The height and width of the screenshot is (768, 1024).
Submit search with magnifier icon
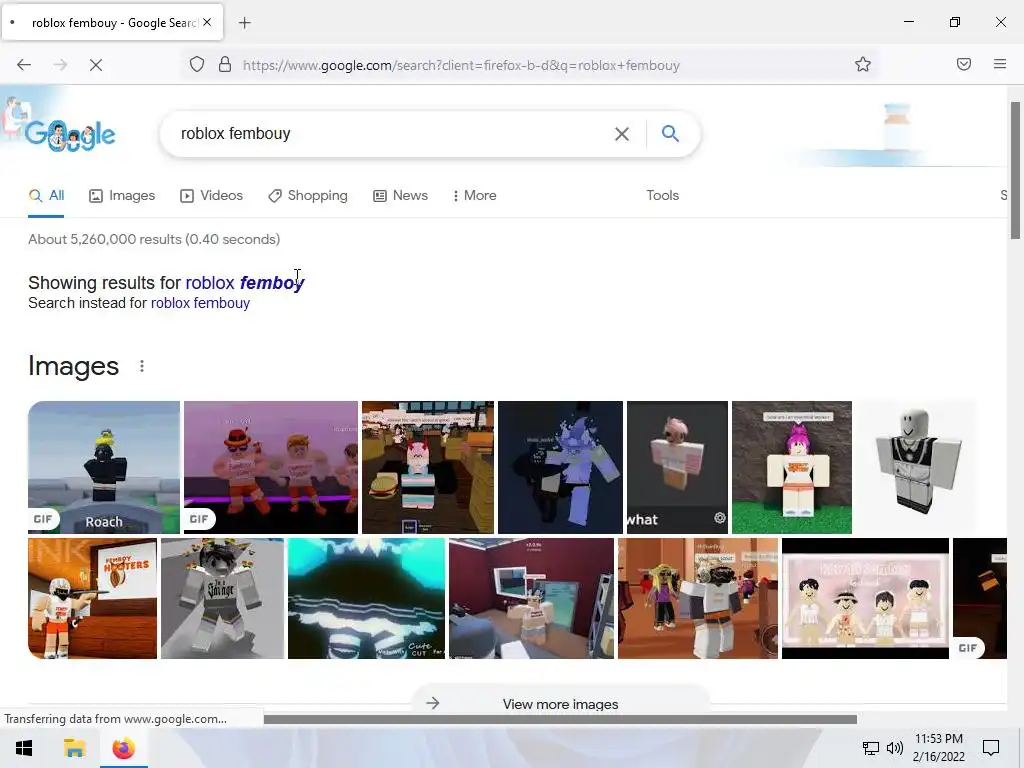[x=670, y=133]
